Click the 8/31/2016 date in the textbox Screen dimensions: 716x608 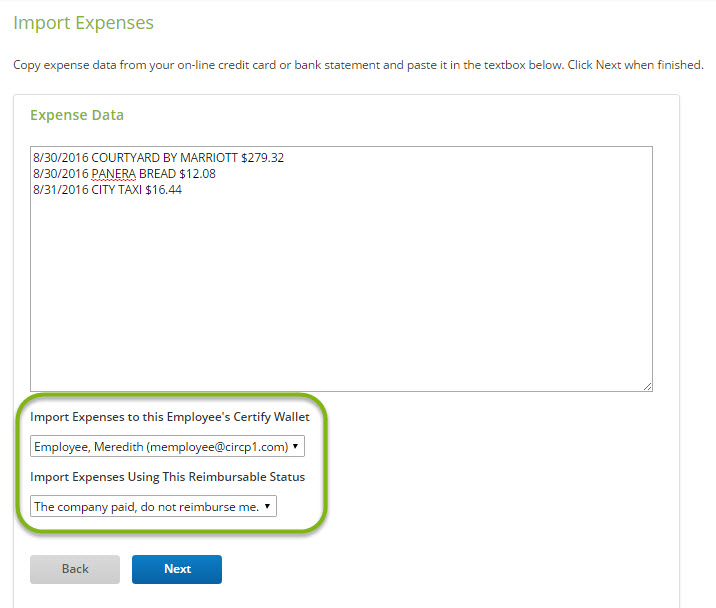pyautogui.click(x=61, y=190)
